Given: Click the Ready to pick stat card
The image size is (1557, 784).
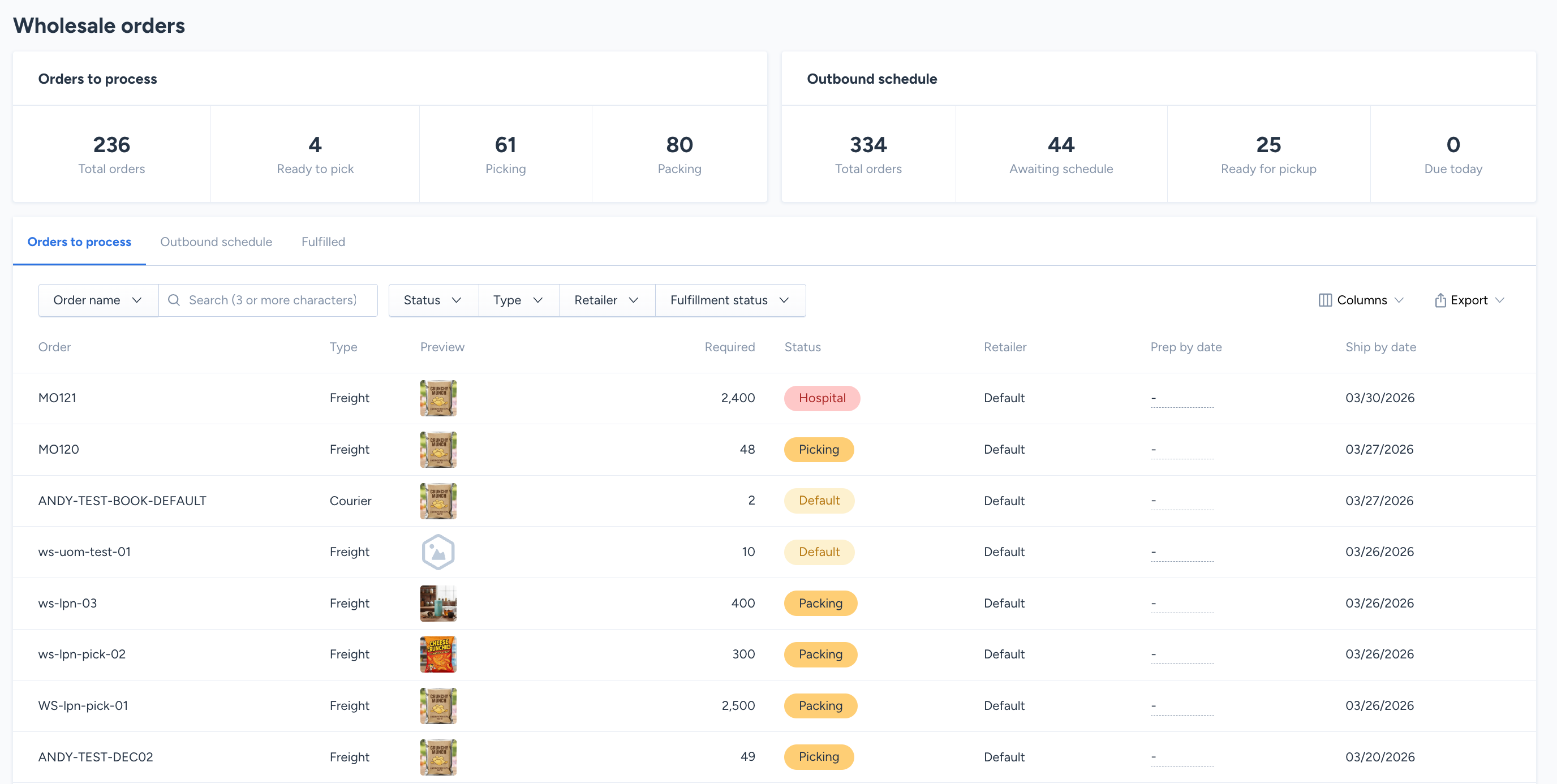Looking at the screenshot, I should coord(315,154).
